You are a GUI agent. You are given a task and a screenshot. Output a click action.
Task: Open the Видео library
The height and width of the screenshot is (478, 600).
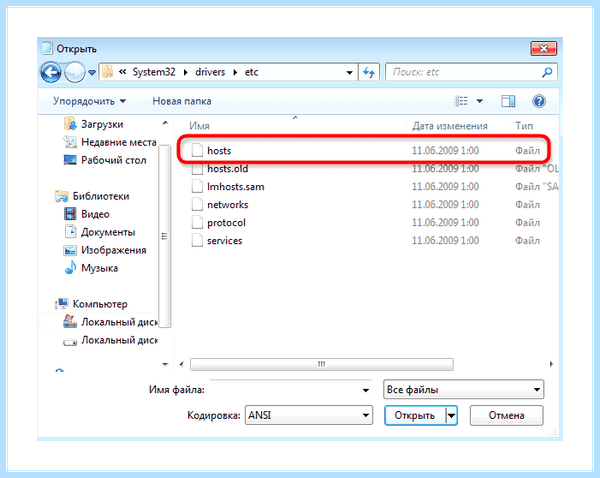(x=95, y=214)
